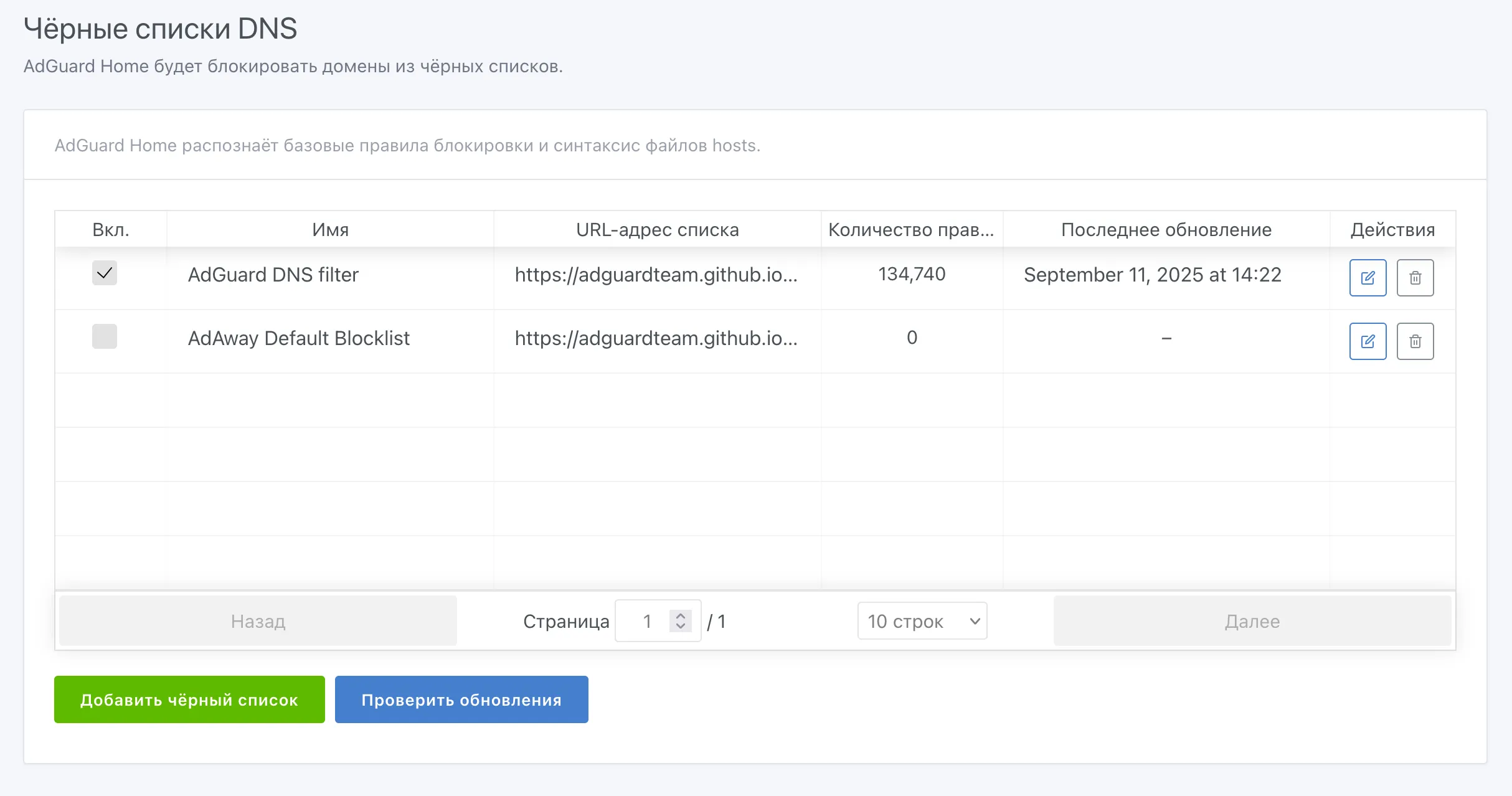Edit the AdAway Default Blocklist entry
The height and width of the screenshot is (796, 1512).
[x=1368, y=341]
